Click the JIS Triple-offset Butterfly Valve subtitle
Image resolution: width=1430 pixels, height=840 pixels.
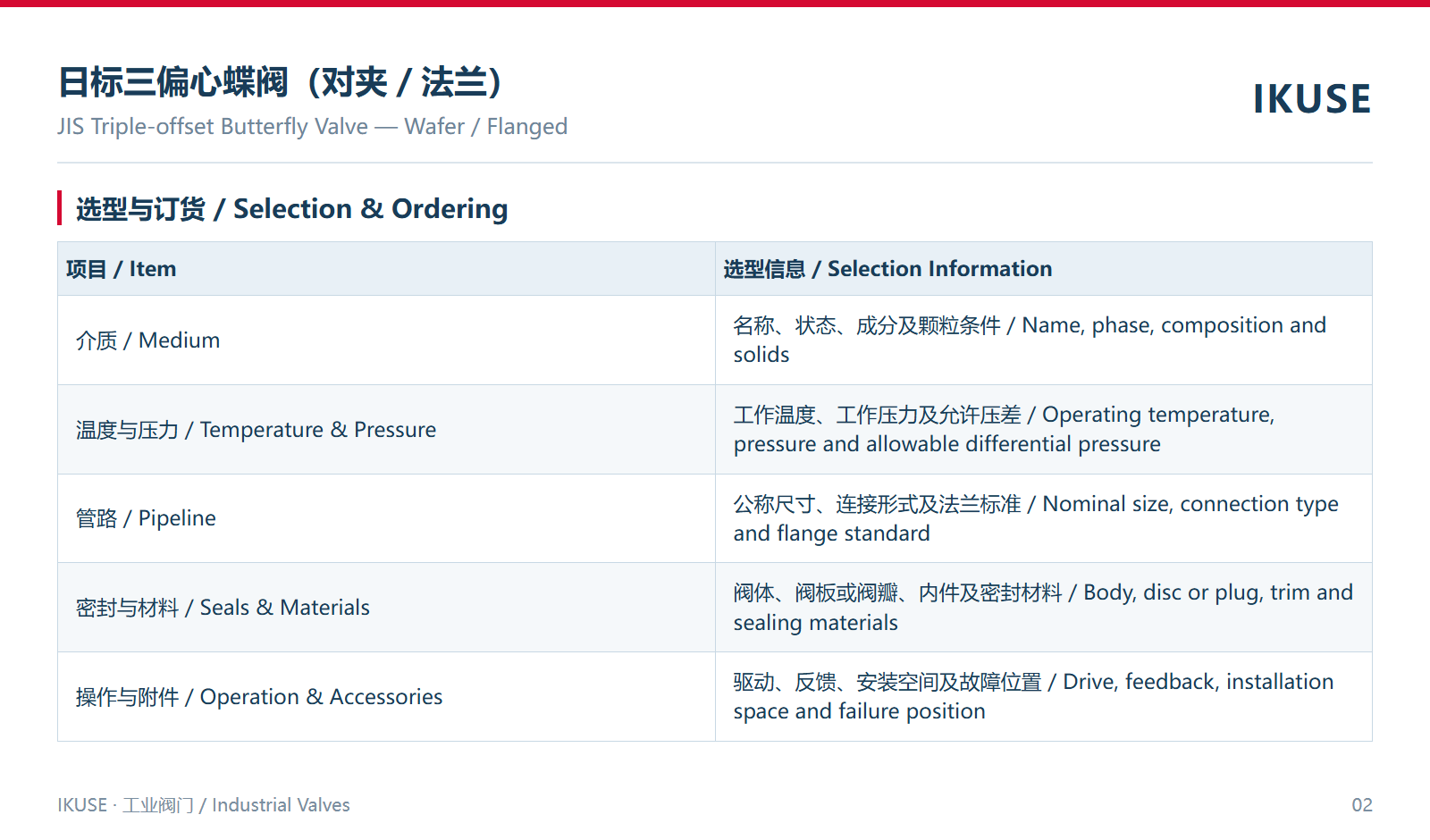coord(313,126)
